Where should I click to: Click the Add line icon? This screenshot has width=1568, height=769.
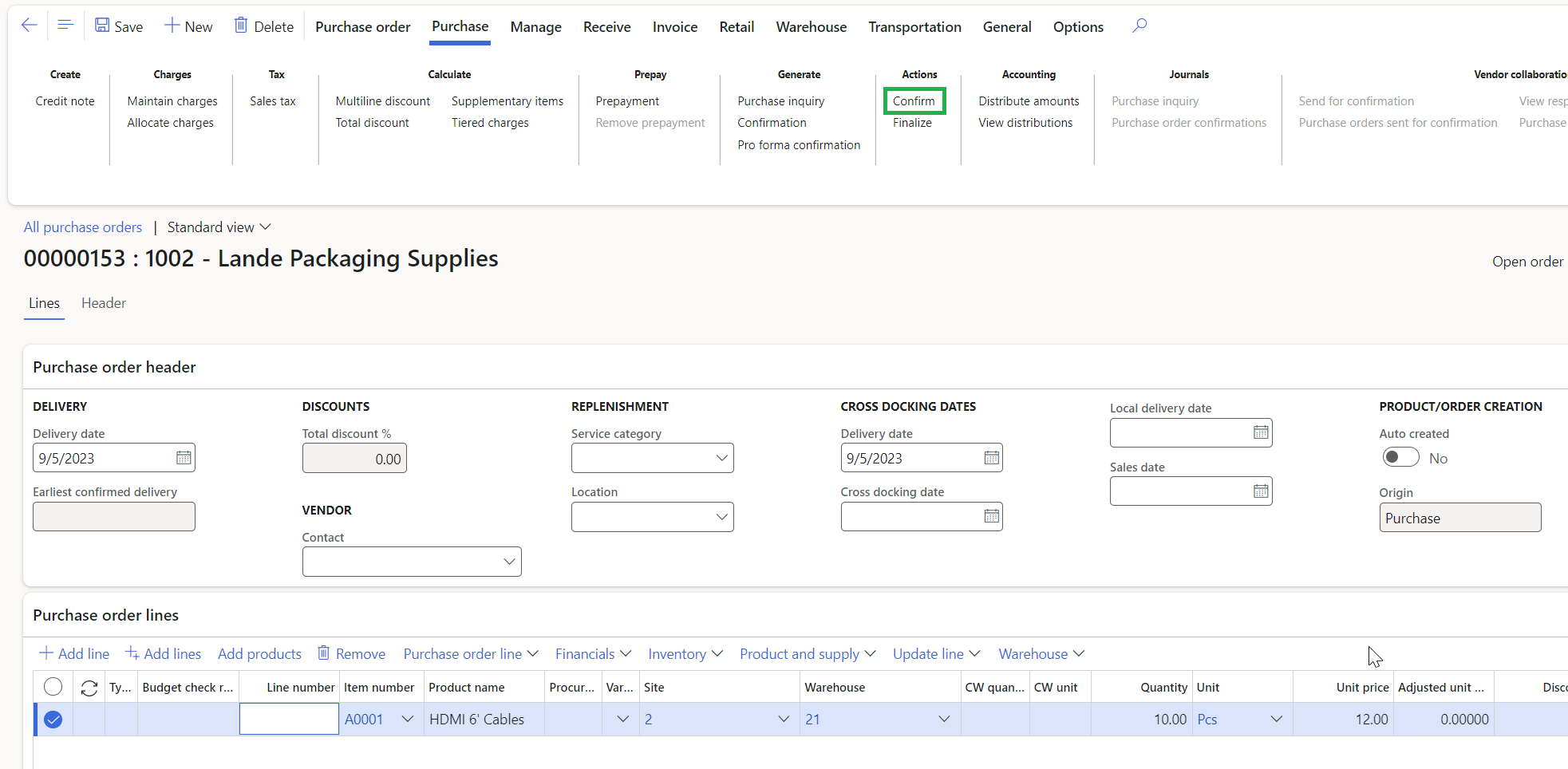(45, 653)
